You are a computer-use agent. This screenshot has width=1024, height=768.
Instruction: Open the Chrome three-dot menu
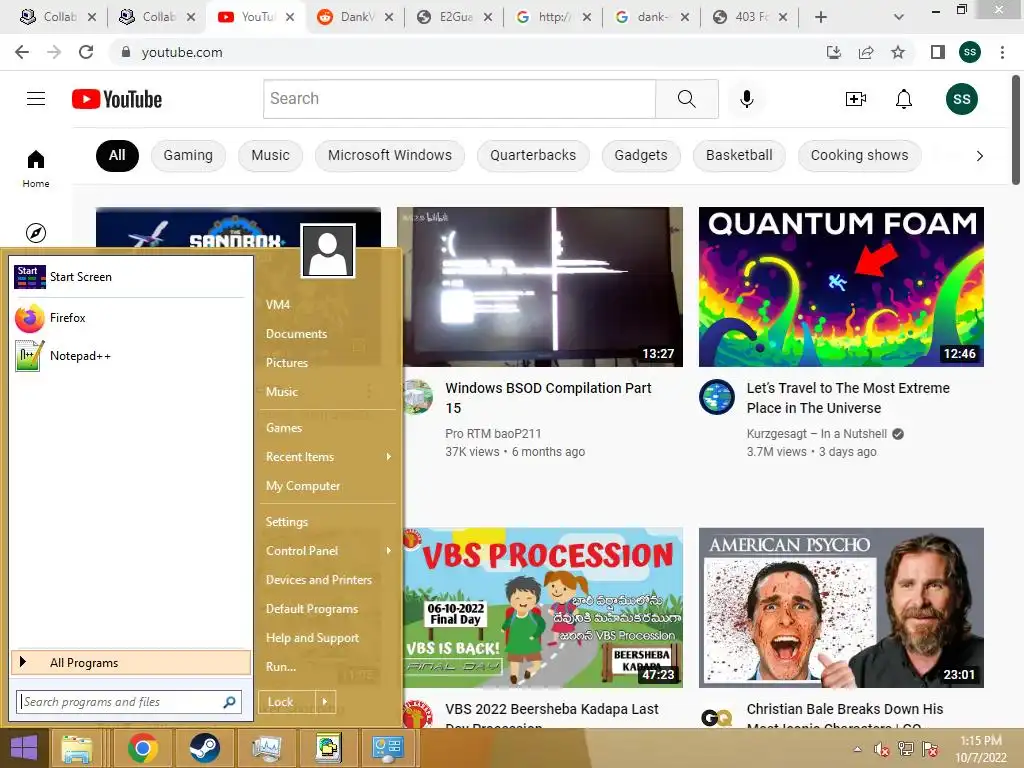tap(1002, 52)
